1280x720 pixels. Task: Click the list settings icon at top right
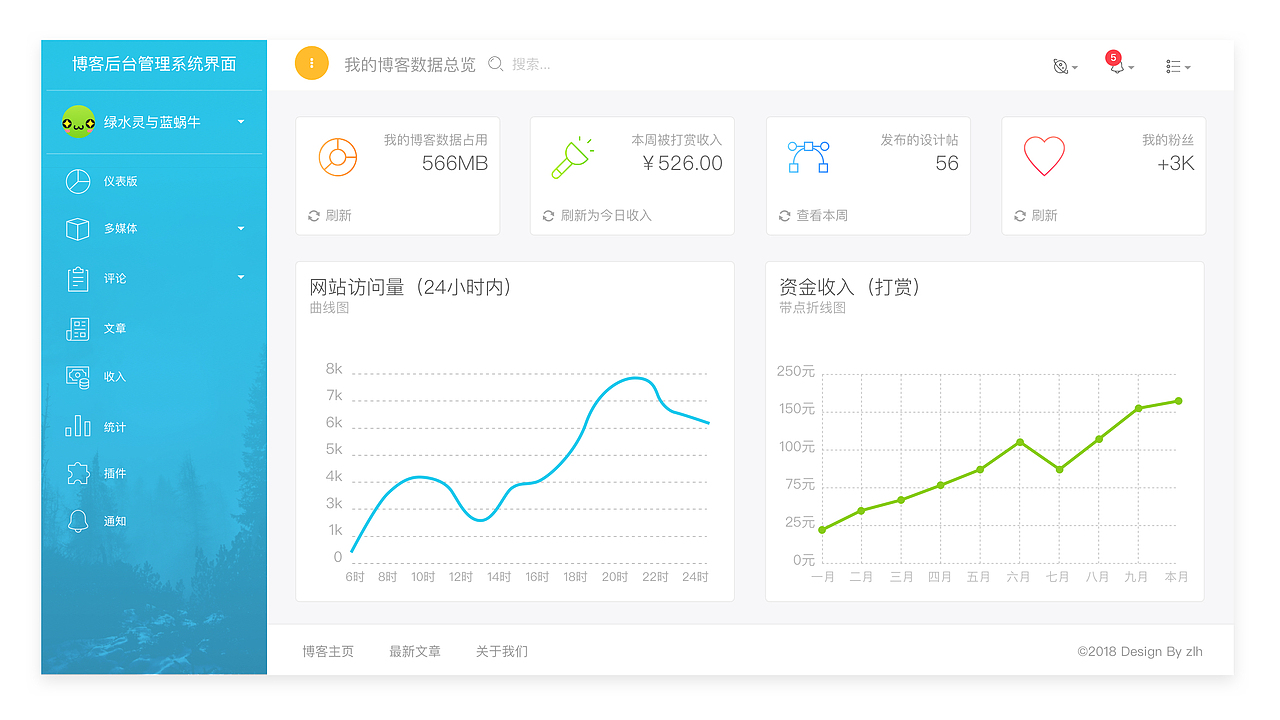tap(1175, 66)
